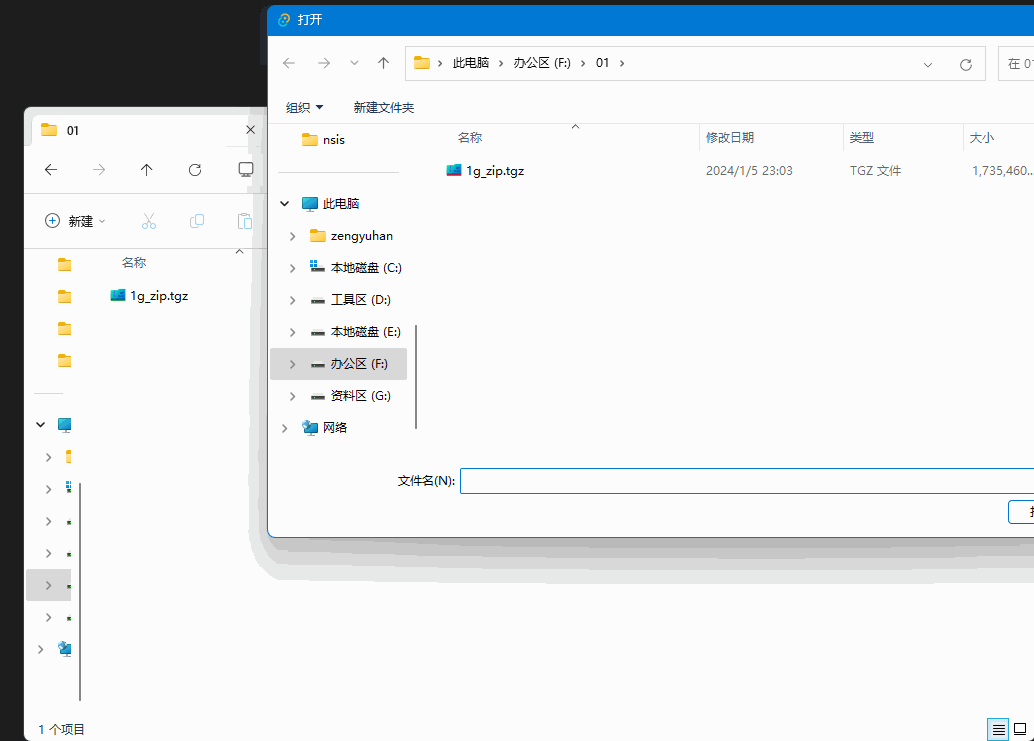The image size is (1034, 741).
Task: Switch Explorer to large icons view
Action: [1020, 729]
